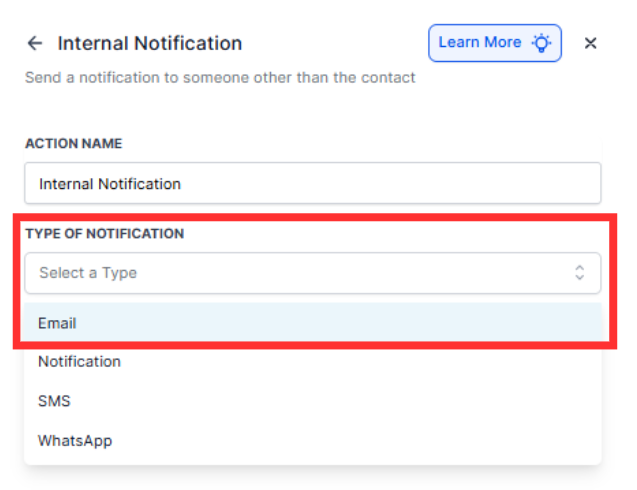This screenshot has height=490, width=637.
Task: Click the up-down chevron in type selector
Action: [579, 273]
